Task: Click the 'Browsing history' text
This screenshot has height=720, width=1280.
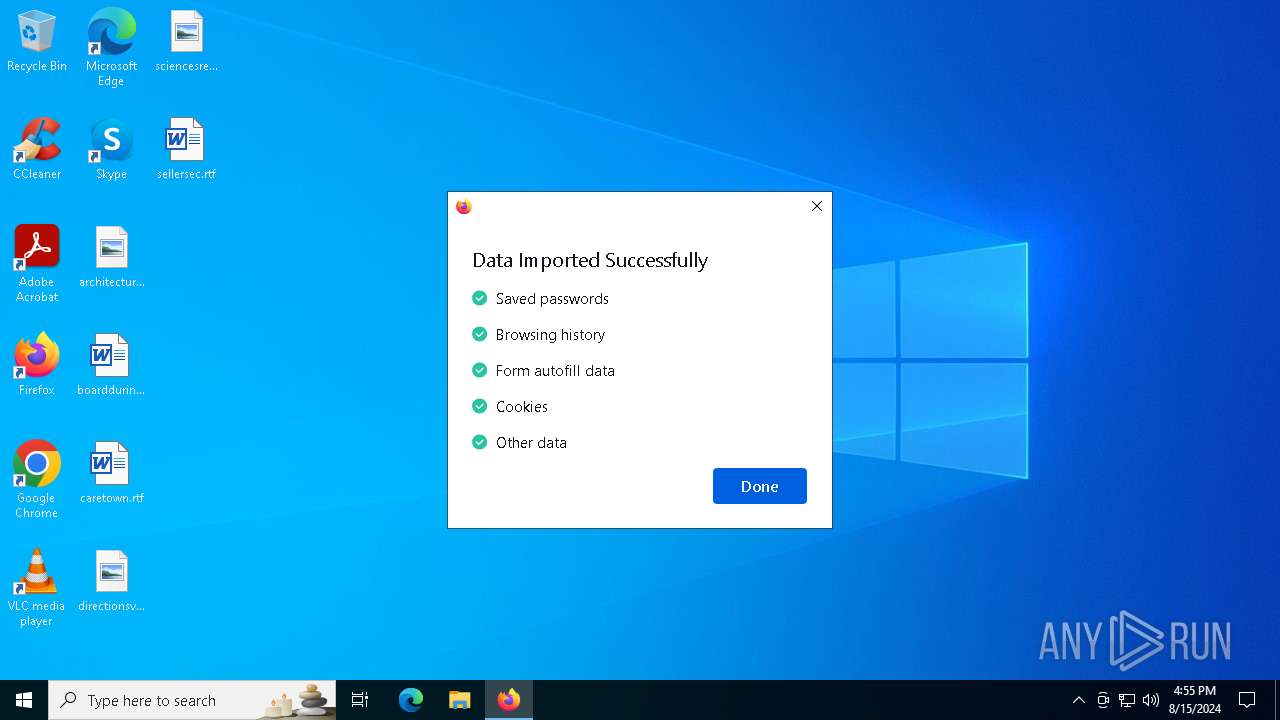Action: click(x=550, y=335)
